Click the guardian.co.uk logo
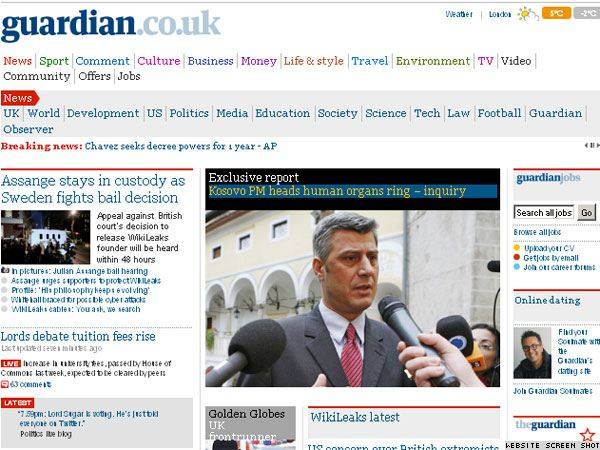 [111, 25]
